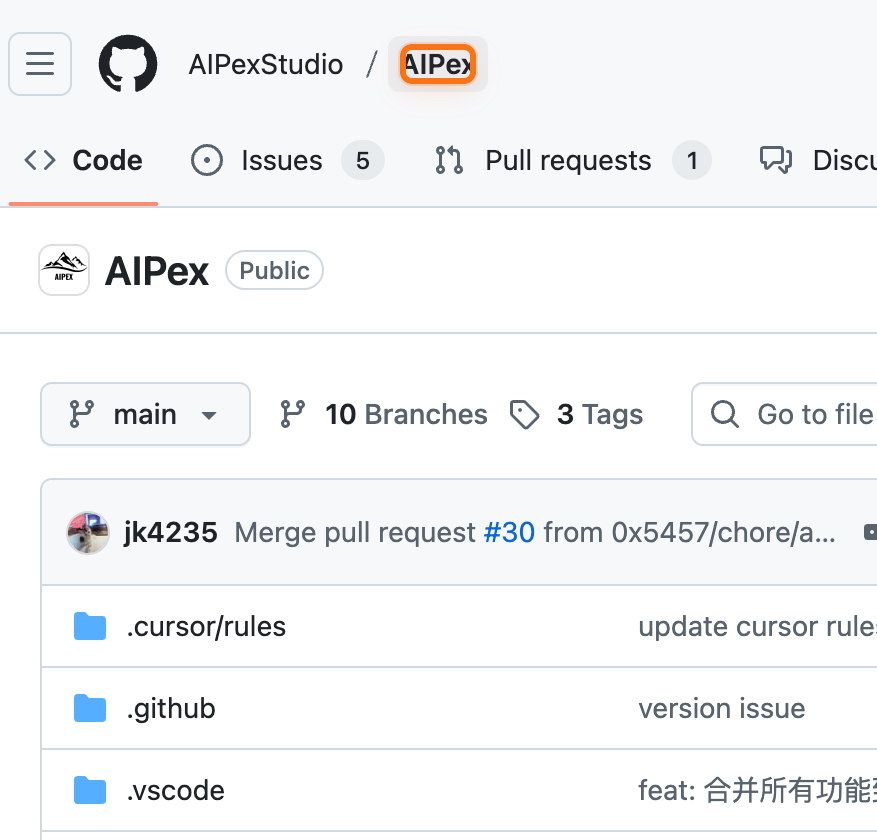Open the .cursor/rules folder
Screen dimensions: 877x840
point(206,626)
